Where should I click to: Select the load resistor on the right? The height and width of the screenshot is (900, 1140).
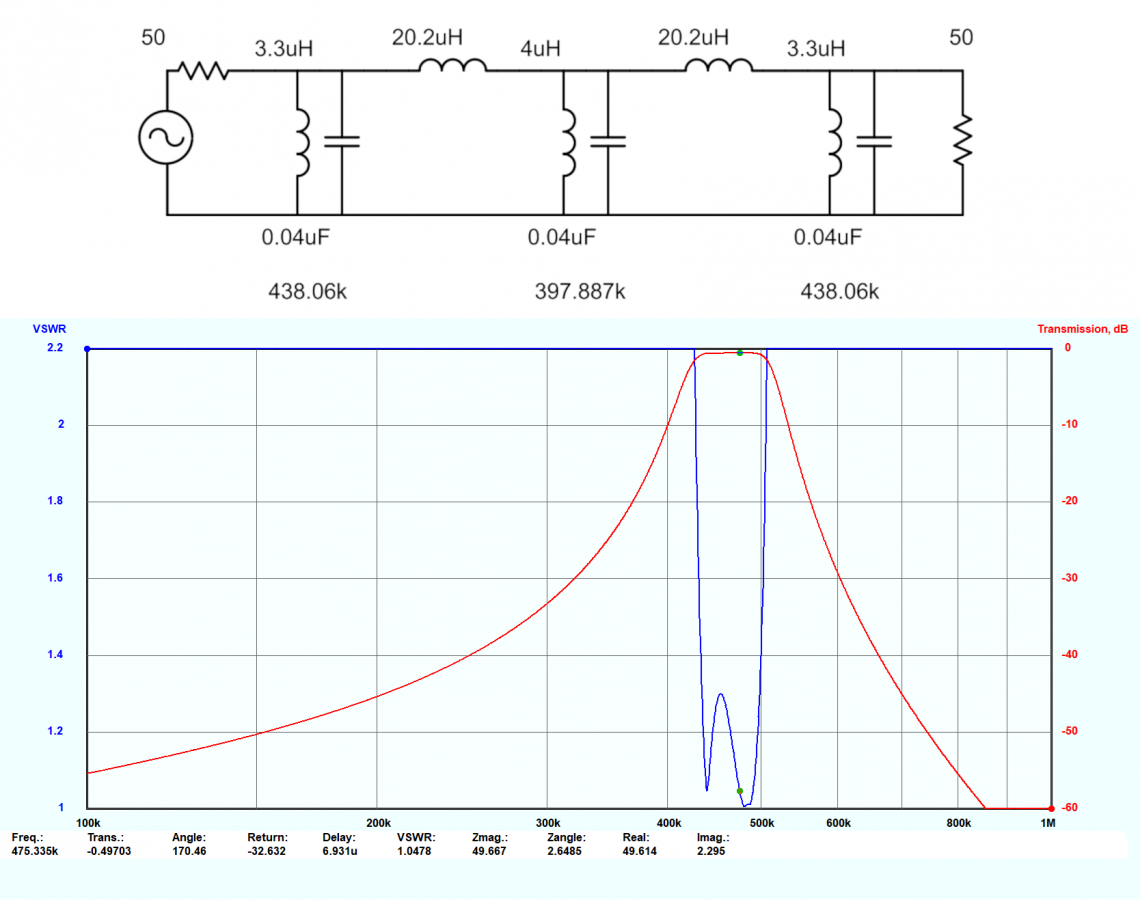click(962, 141)
